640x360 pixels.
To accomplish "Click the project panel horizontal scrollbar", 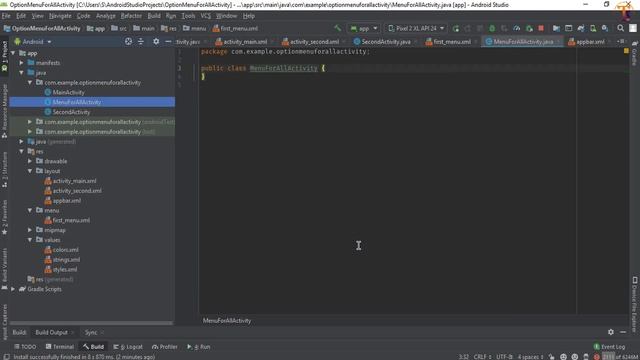I will 91,323.
